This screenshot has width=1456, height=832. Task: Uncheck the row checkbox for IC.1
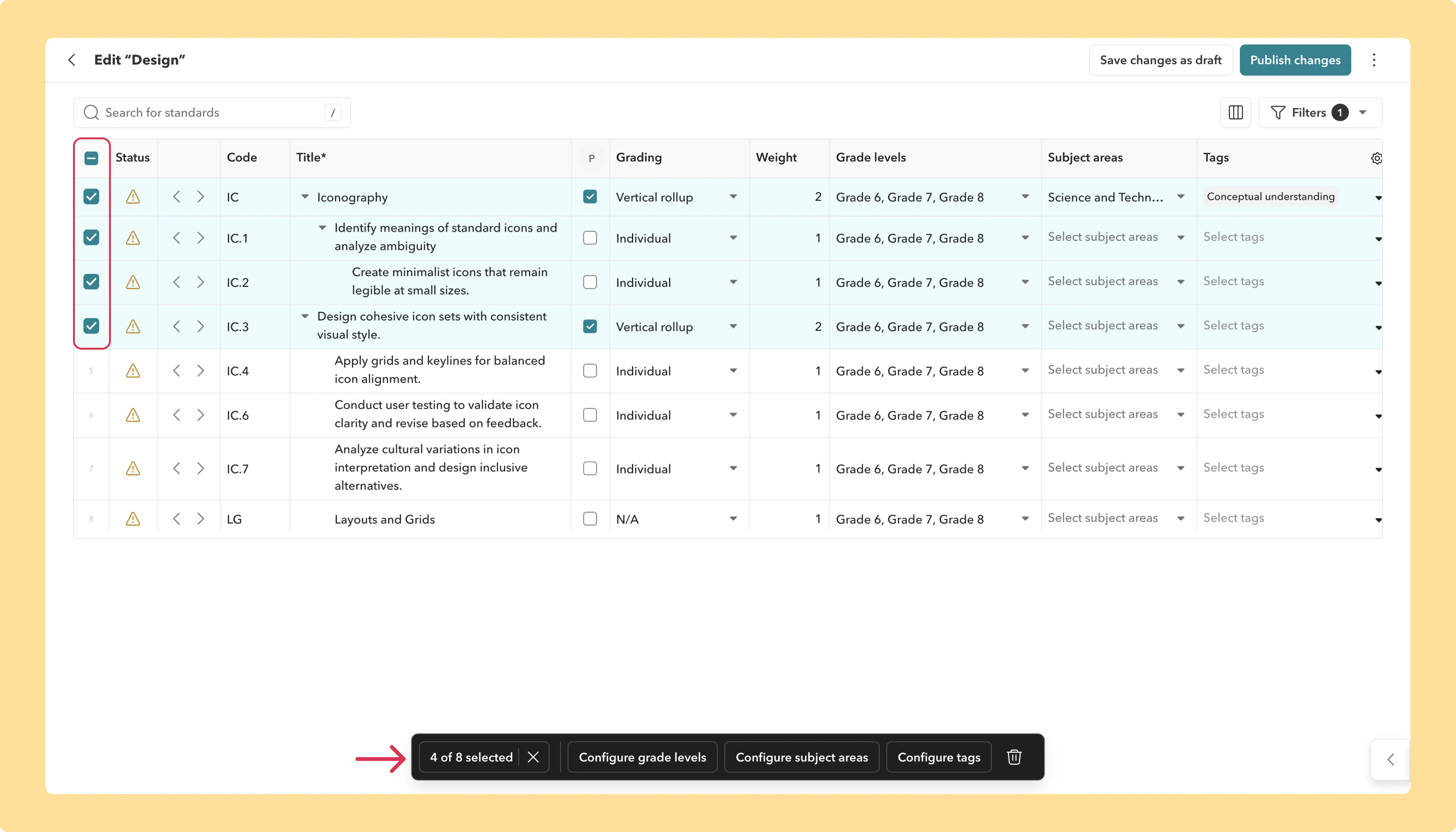(91, 238)
